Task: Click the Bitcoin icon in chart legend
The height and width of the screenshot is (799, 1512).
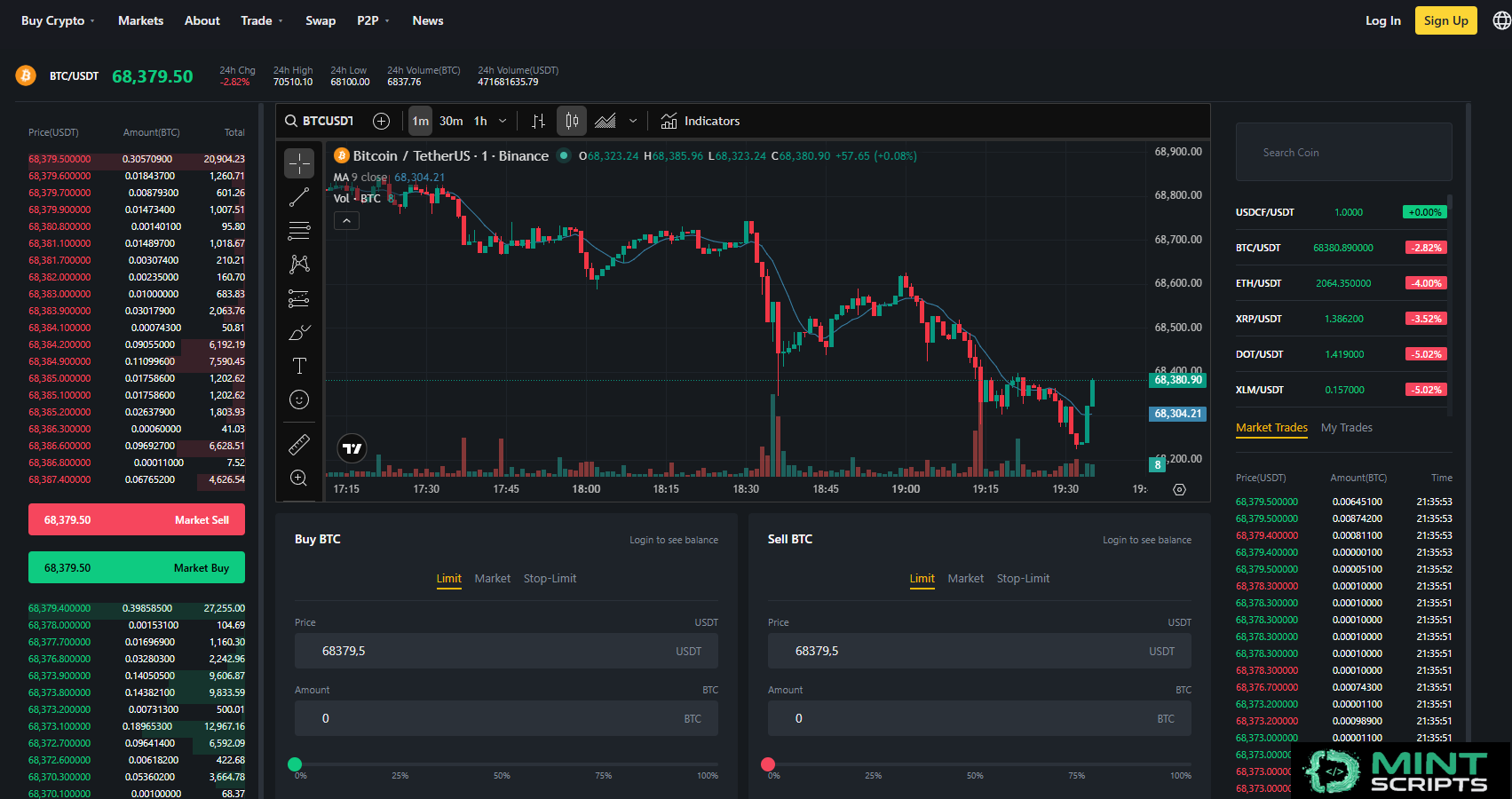Action: [341, 155]
